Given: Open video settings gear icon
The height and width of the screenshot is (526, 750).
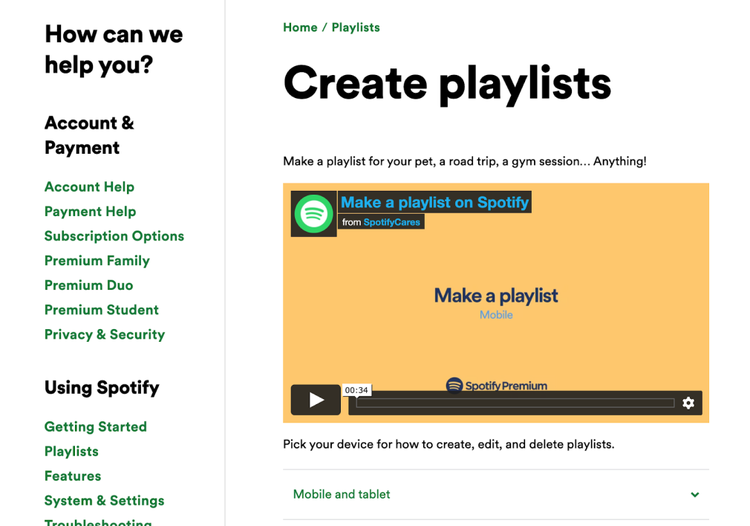Looking at the screenshot, I should pyautogui.click(x=688, y=403).
